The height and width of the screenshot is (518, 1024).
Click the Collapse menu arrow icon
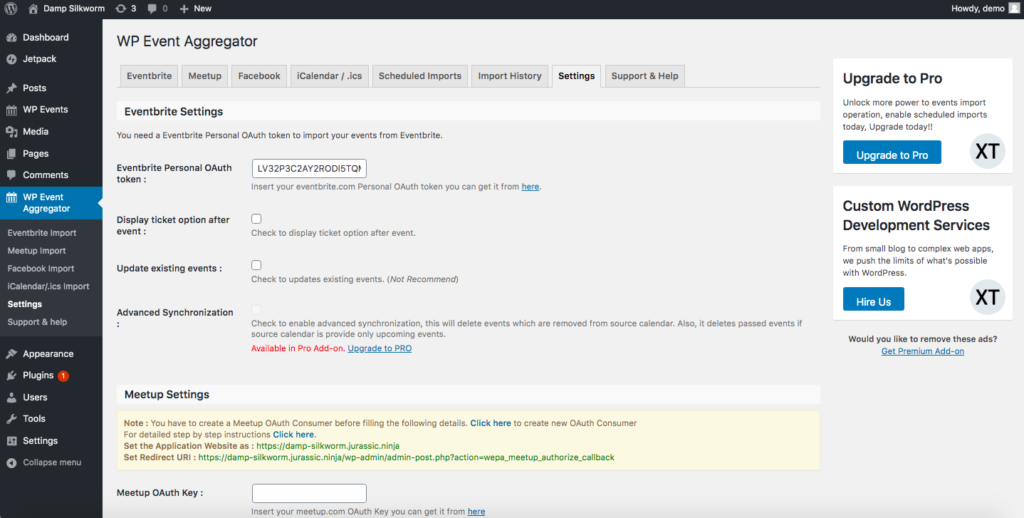(x=11, y=462)
